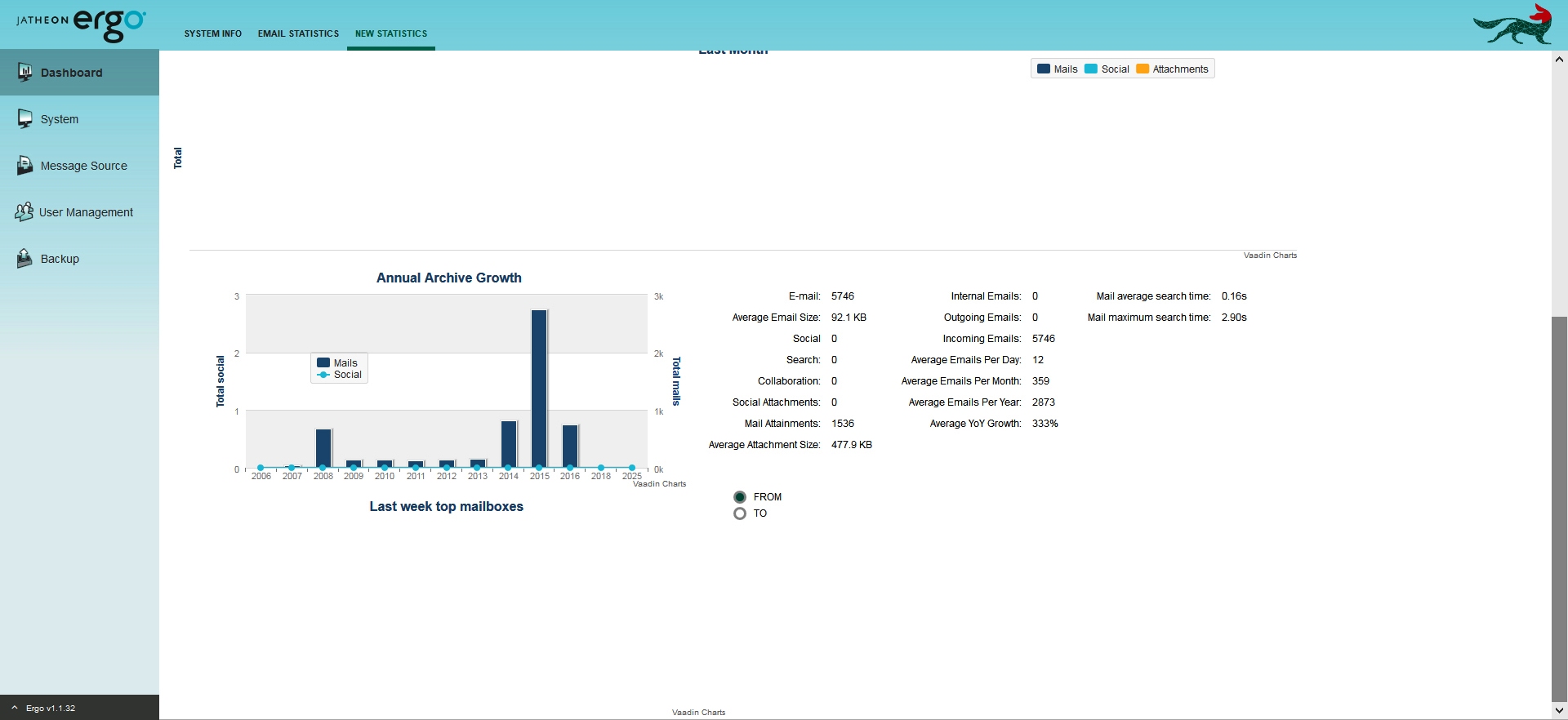
Task: Click the lizard mascot logo
Action: click(x=1512, y=24)
